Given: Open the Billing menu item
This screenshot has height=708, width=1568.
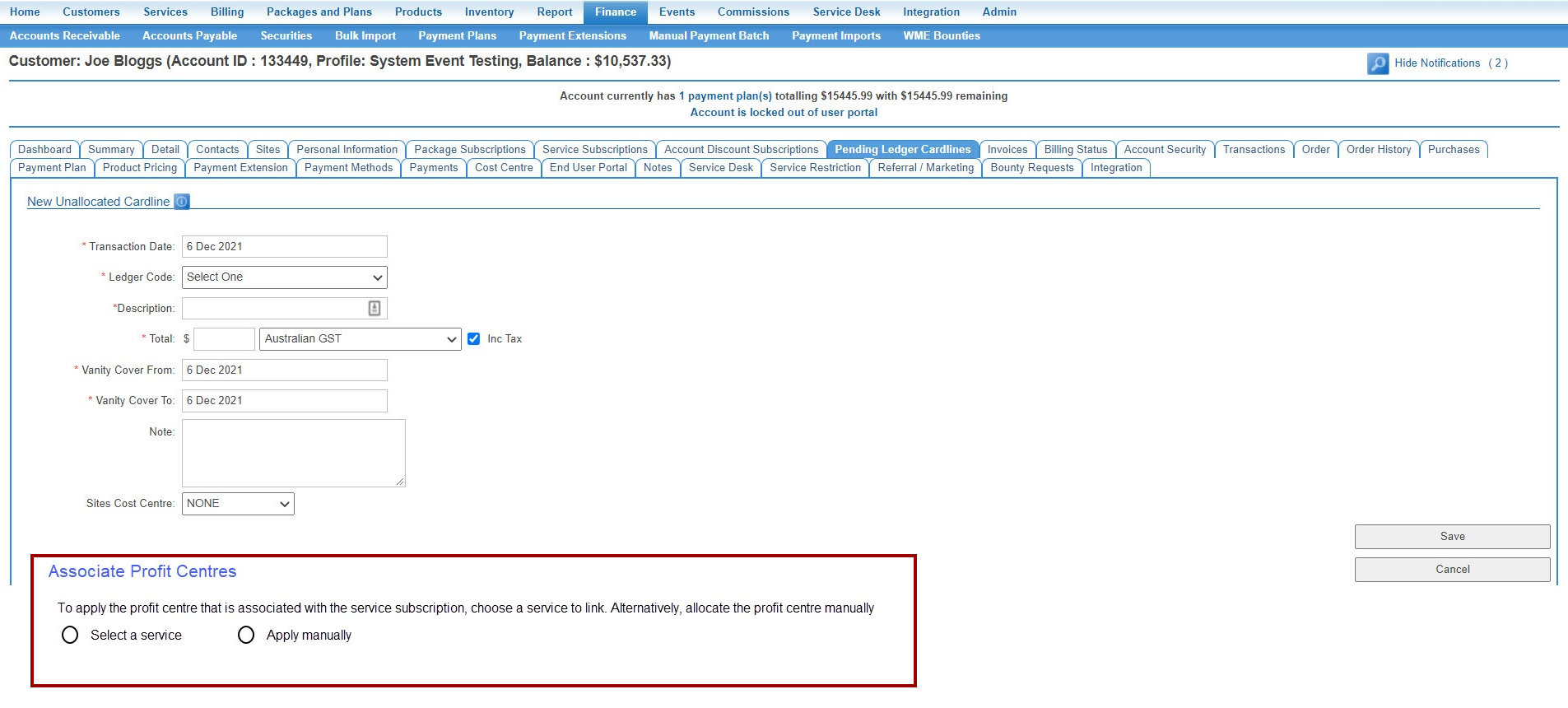Looking at the screenshot, I should (226, 12).
